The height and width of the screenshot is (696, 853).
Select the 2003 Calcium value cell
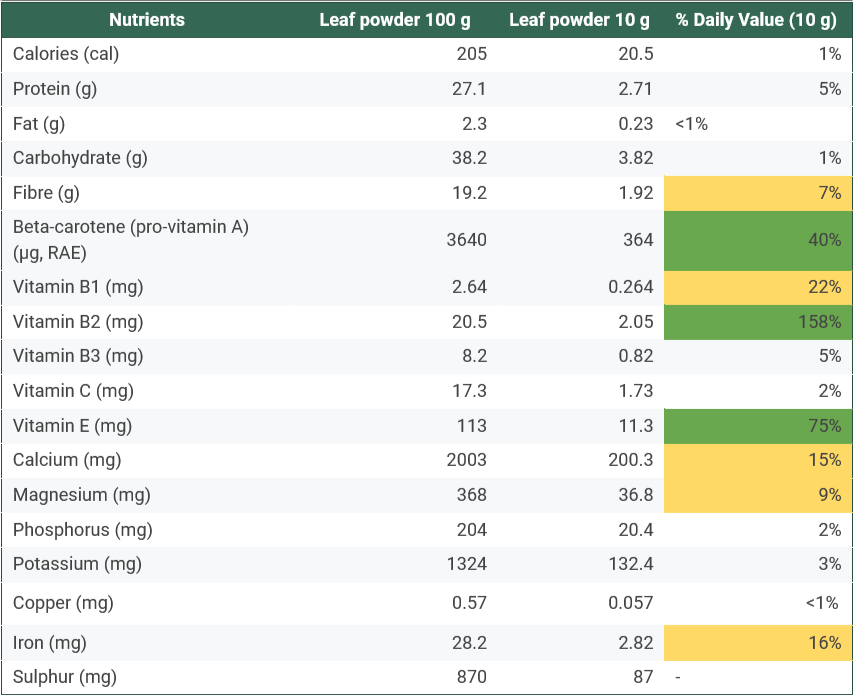[x=467, y=460]
